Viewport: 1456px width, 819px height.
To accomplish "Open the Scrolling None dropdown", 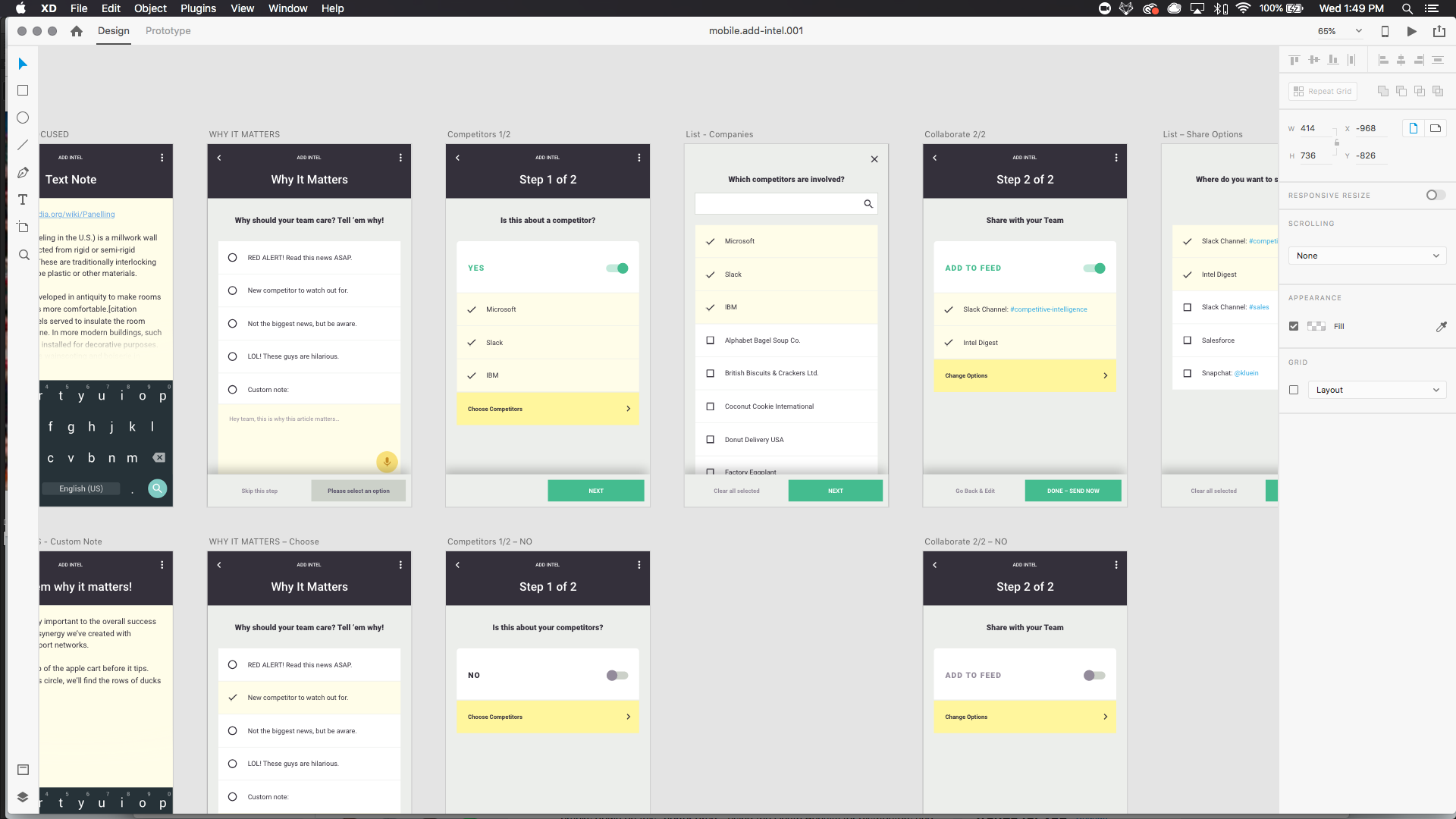I will click(x=1367, y=256).
